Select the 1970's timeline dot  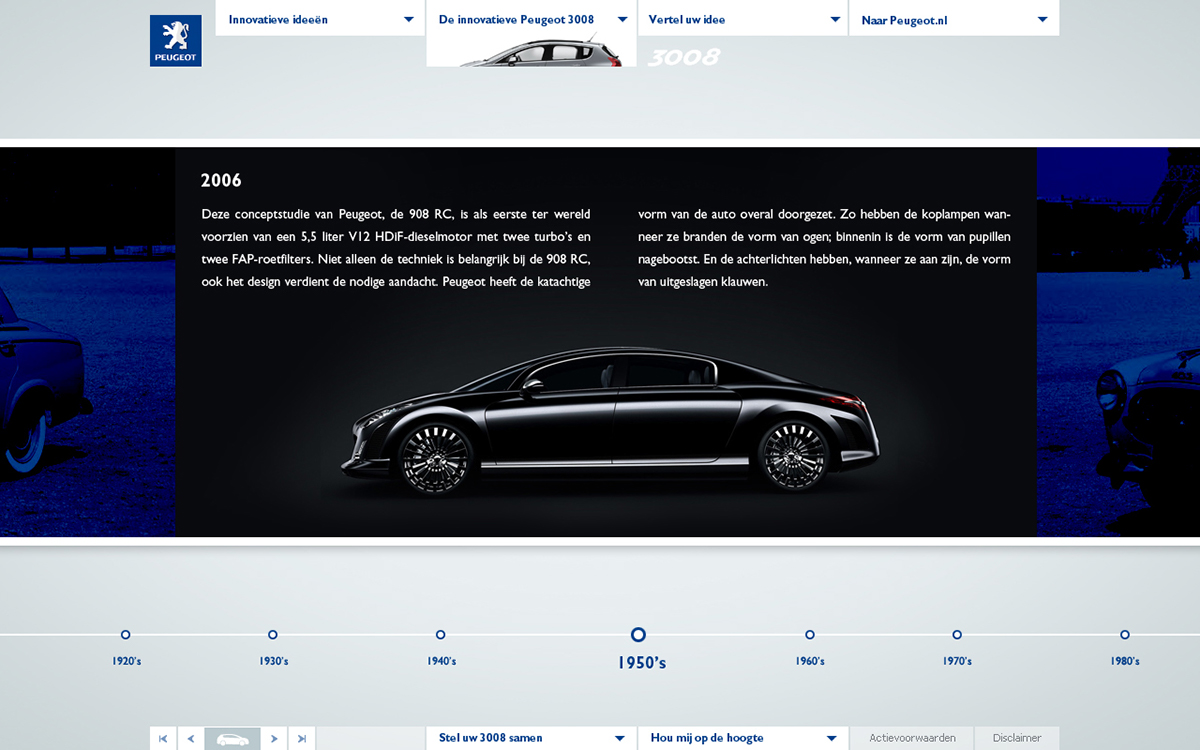pos(957,635)
